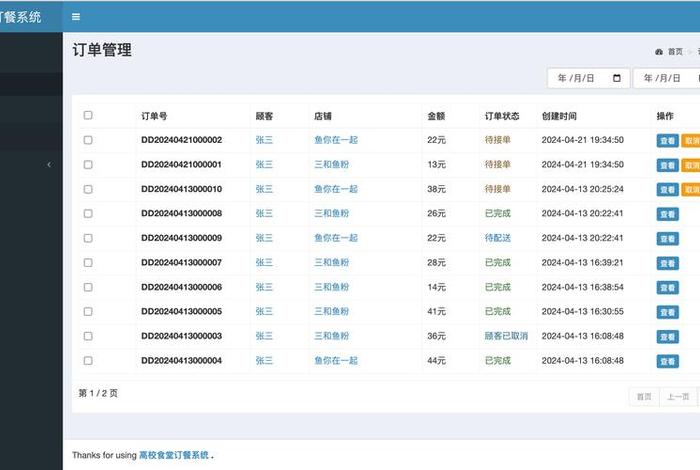Click the 上一页 pagination button

coord(678,396)
